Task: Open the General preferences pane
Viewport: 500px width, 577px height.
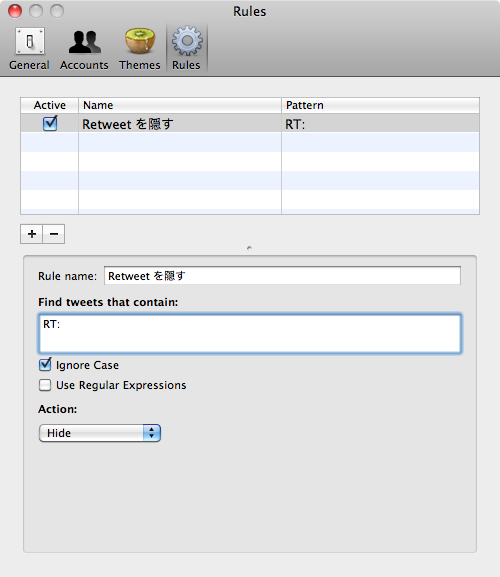Action: point(29,49)
